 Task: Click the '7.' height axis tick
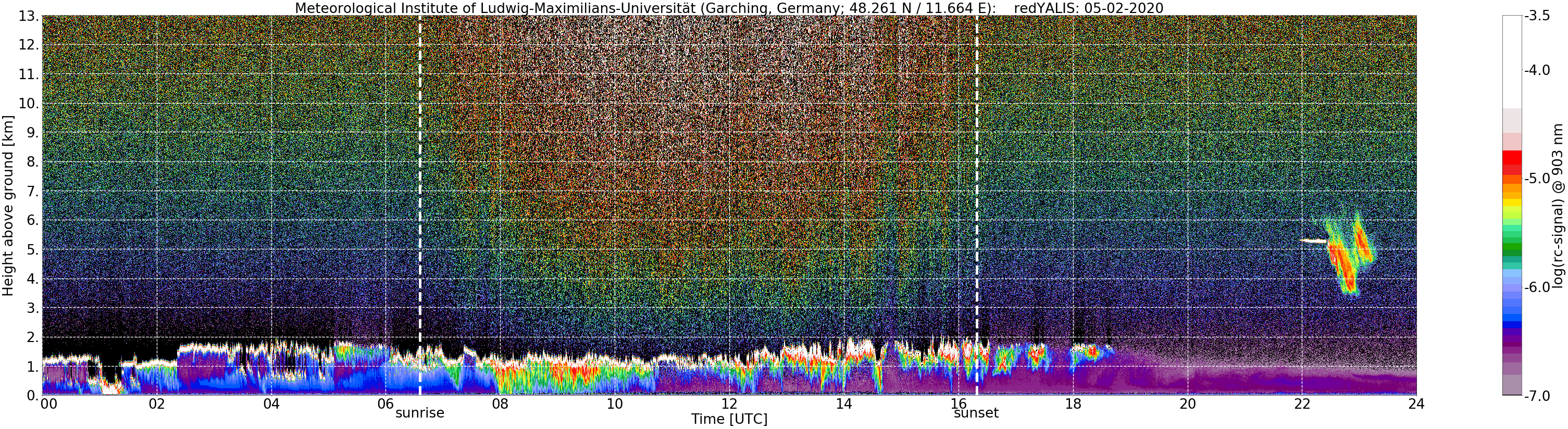32,191
